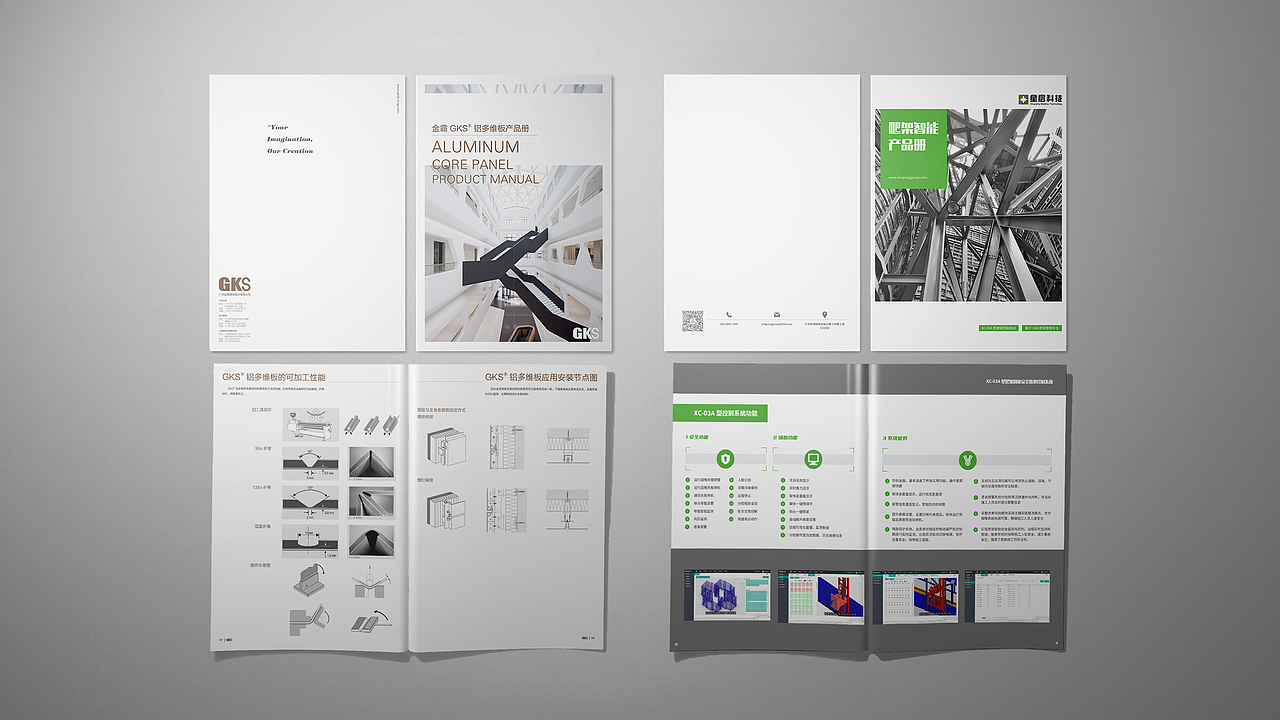Click the steel structure photo on green cover
Image resolution: width=1280 pixels, height=720 pixels.
coord(968,205)
